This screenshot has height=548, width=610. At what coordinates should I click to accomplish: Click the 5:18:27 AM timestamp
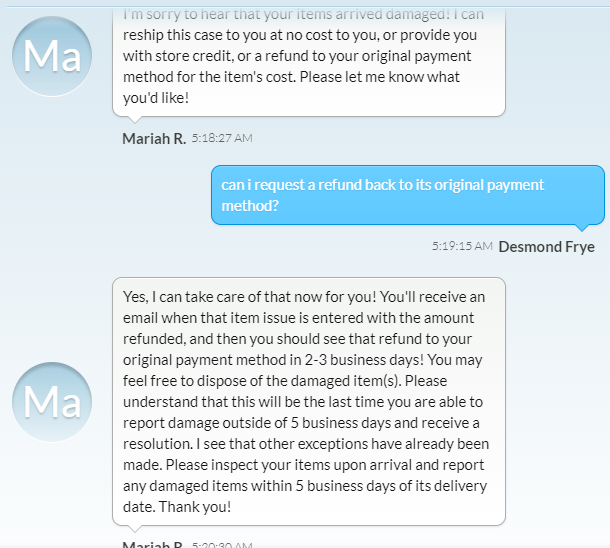222,138
